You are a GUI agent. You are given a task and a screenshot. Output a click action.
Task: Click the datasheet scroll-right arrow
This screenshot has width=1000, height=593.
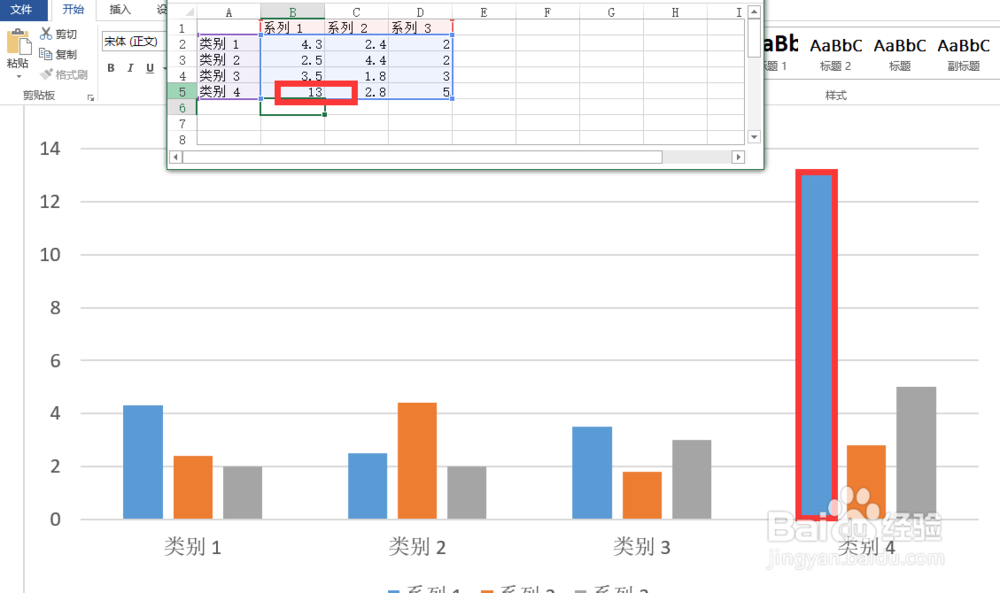tap(738, 157)
